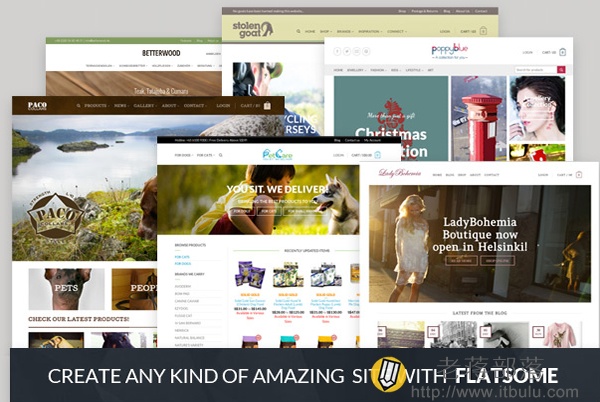Click LOGIN on the Paco site

pyautogui.click(x=223, y=106)
